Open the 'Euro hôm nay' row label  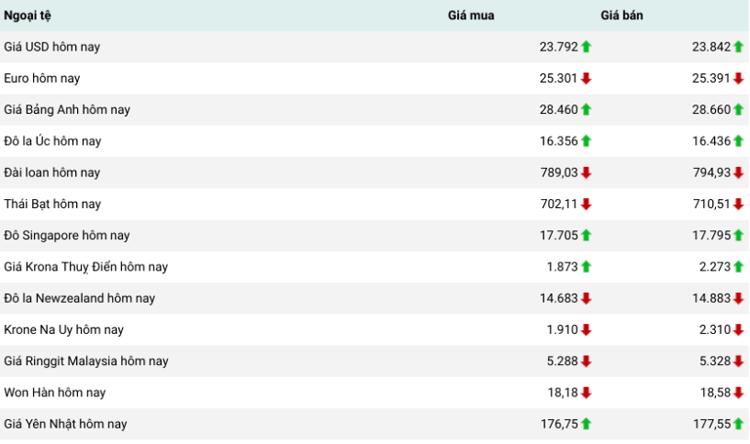click(42, 78)
